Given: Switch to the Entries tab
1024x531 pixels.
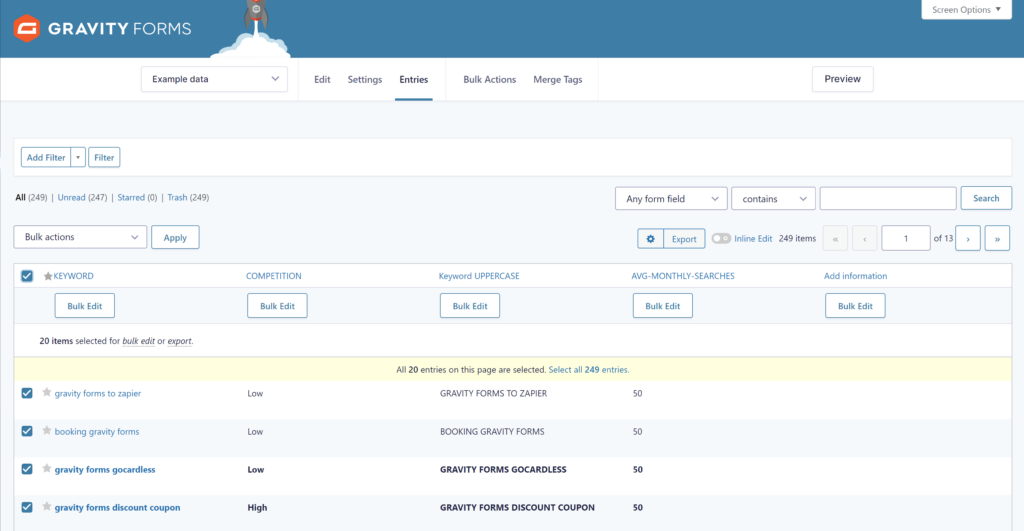Looking at the screenshot, I should (x=413, y=80).
